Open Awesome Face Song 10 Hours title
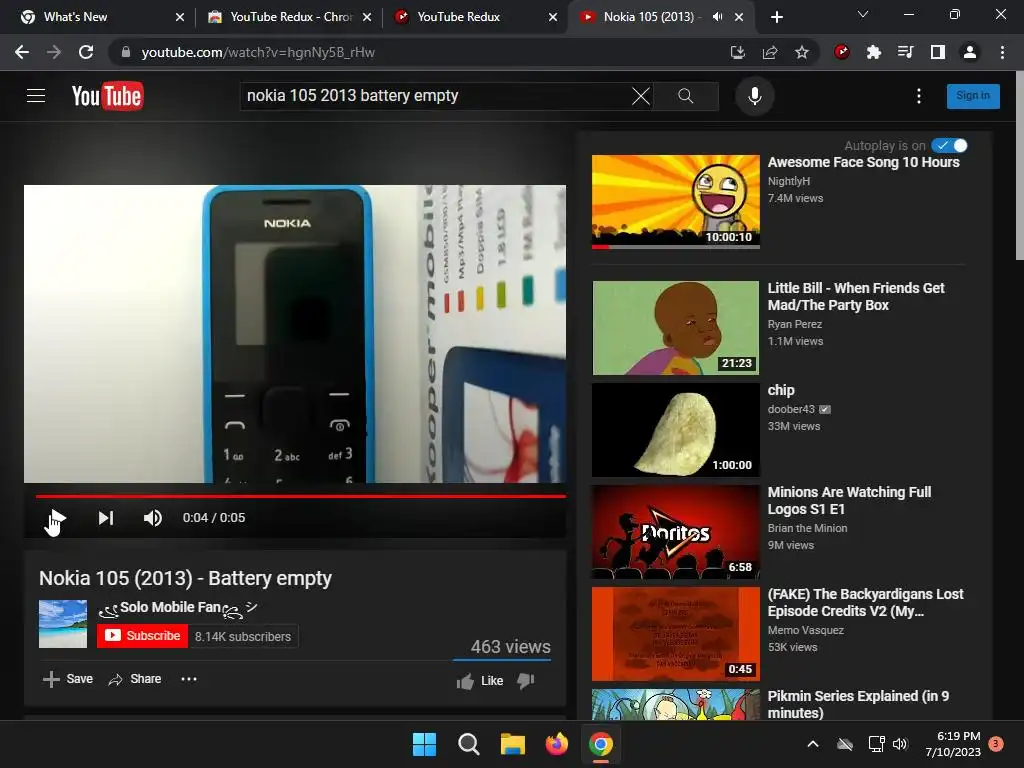 (x=863, y=163)
